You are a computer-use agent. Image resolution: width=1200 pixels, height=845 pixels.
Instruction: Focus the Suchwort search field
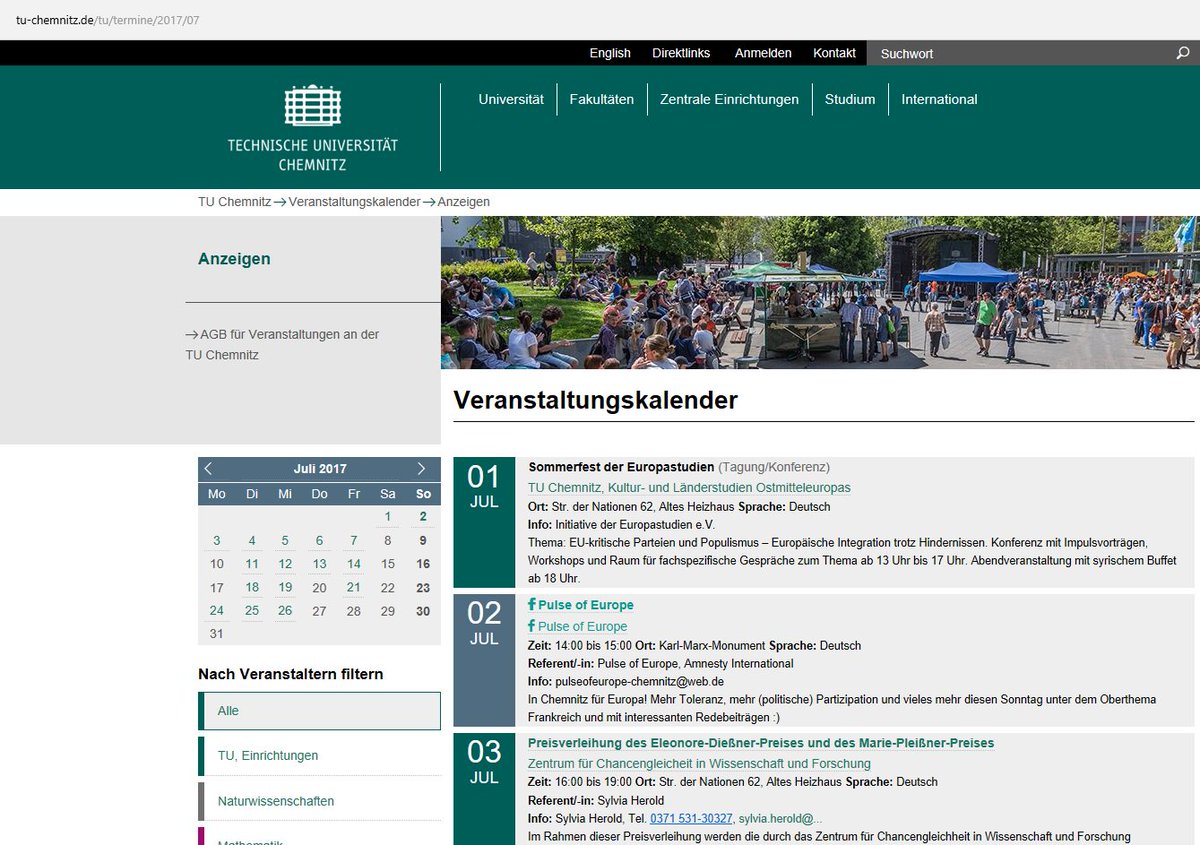coord(1020,53)
